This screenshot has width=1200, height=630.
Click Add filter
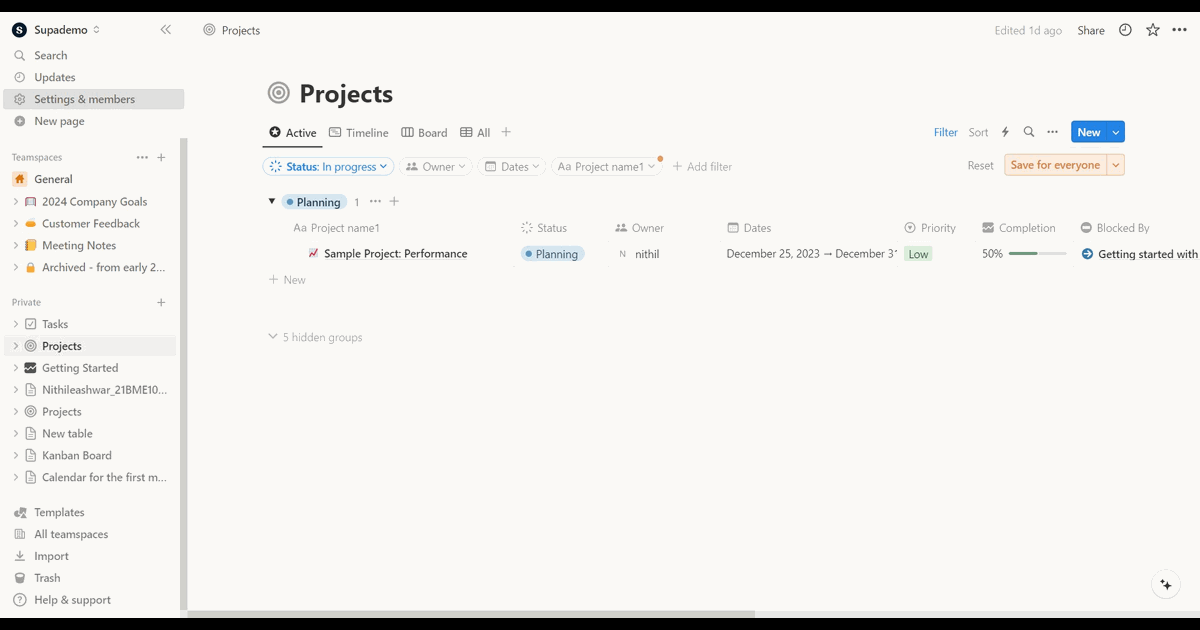pyautogui.click(x=702, y=167)
